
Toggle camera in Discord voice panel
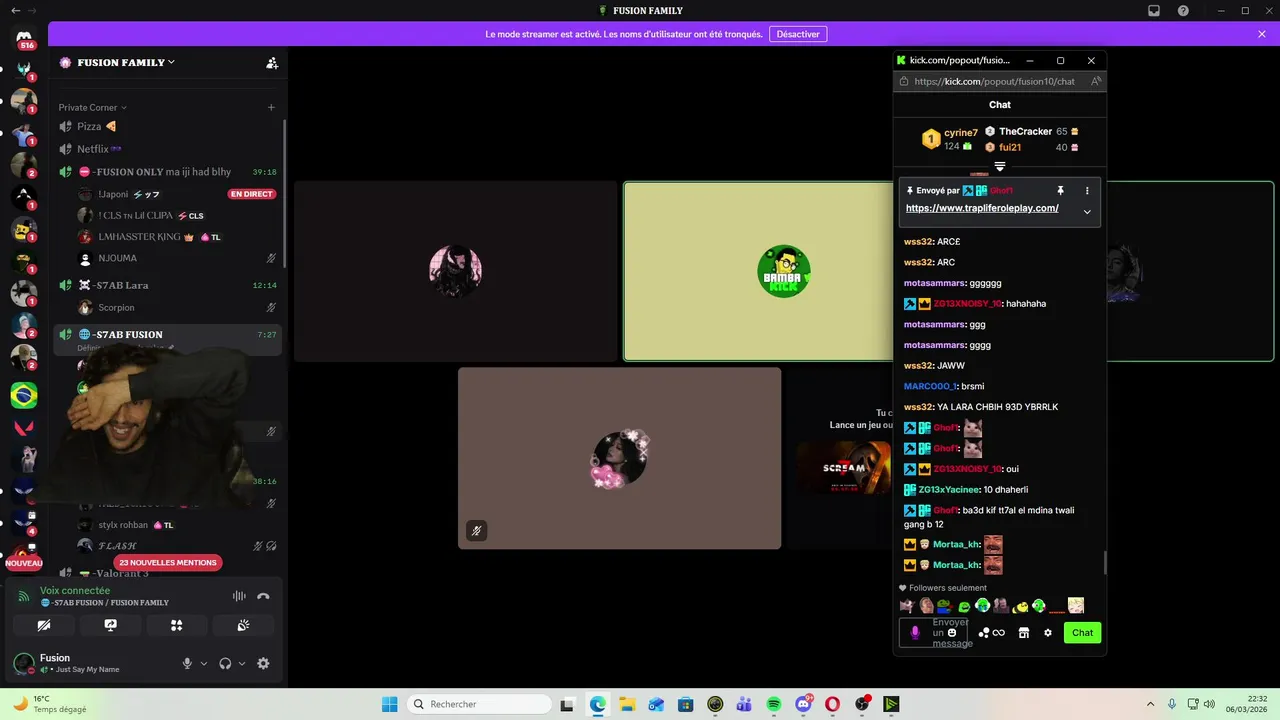tap(44, 625)
